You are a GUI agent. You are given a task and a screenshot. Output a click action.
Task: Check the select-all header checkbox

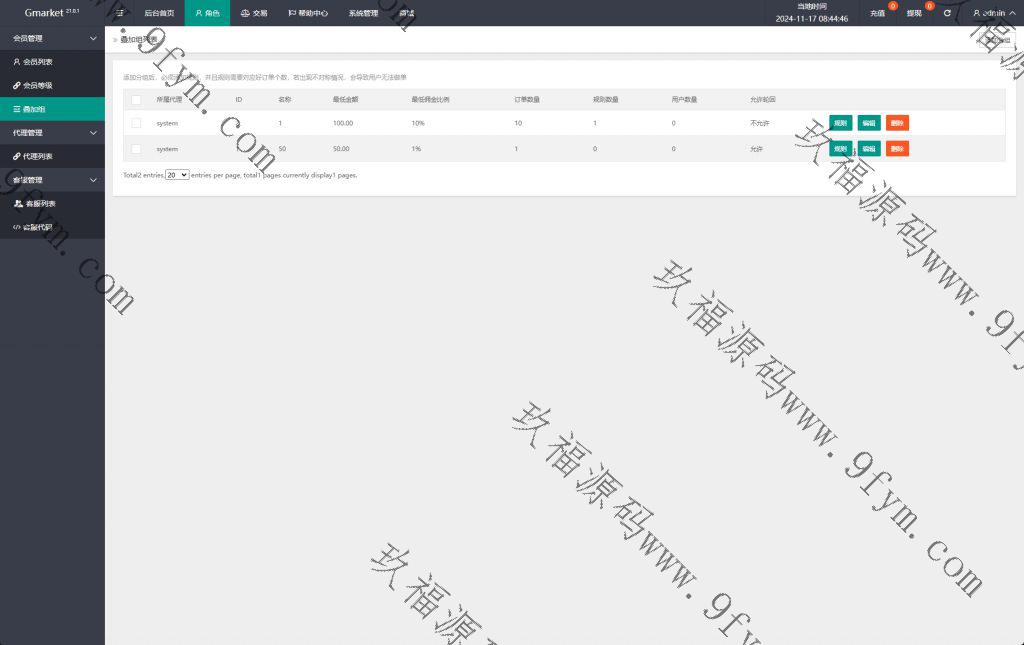coord(136,100)
